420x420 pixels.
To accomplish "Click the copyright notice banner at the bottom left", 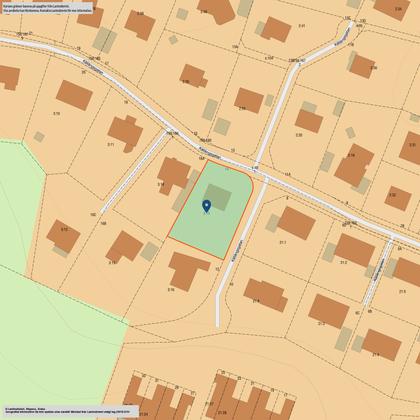I will [x=70, y=411].
